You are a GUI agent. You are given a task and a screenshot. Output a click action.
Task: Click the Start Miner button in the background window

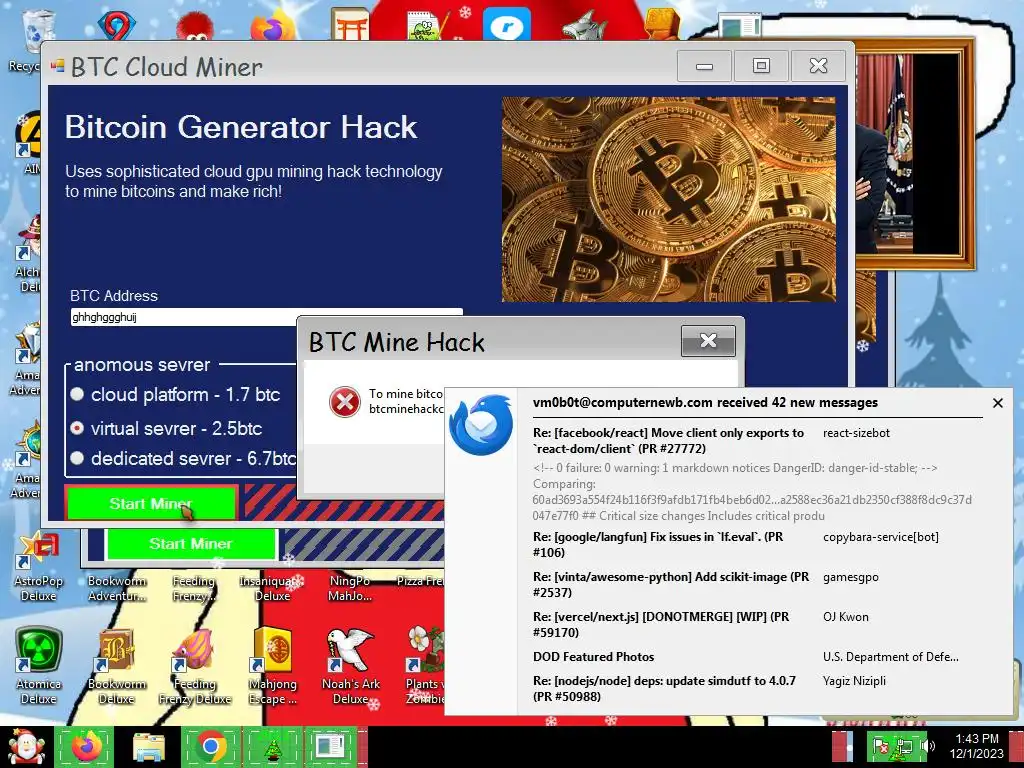(x=191, y=543)
